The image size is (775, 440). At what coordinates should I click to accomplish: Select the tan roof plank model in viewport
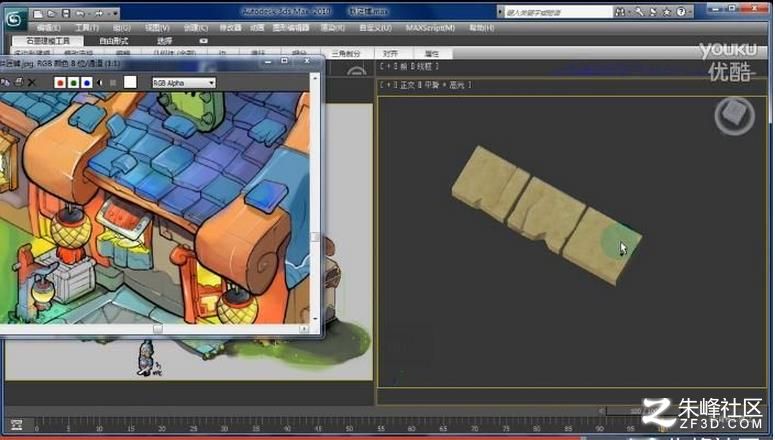click(x=546, y=214)
